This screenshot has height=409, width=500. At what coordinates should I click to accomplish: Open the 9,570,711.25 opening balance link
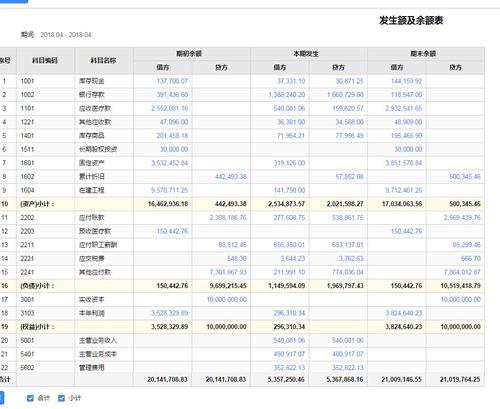pyautogui.click(x=170, y=190)
